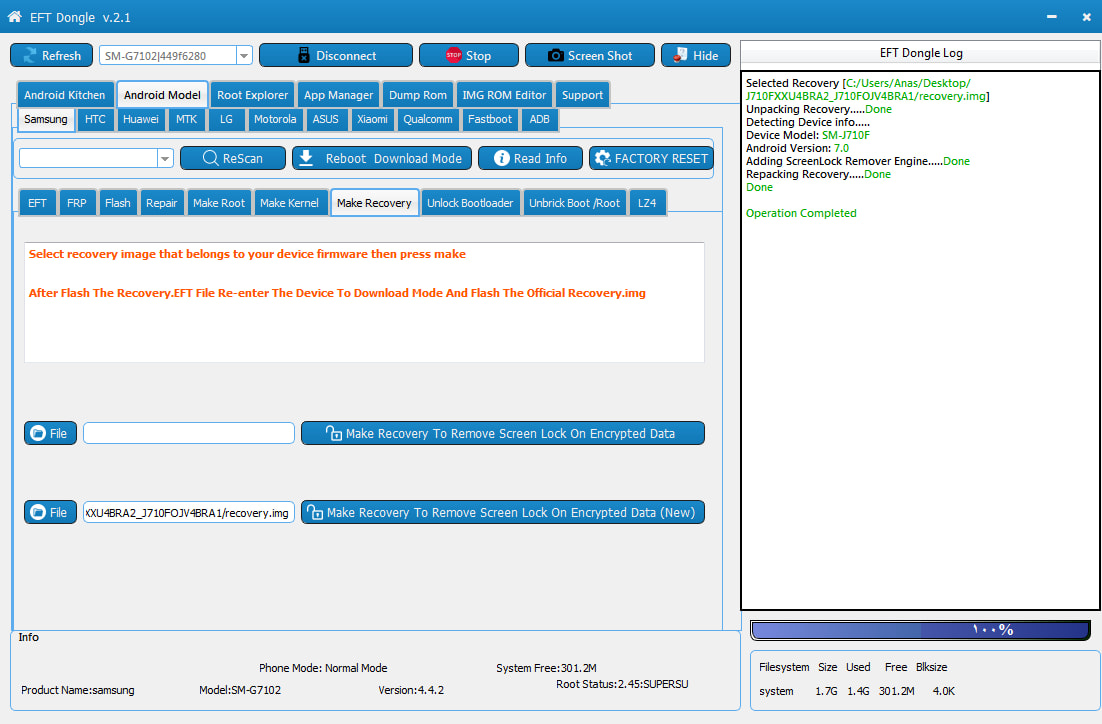The height and width of the screenshot is (724, 1102).
Task: Open the LZ4 sub-tab
Action: [647, 203]
